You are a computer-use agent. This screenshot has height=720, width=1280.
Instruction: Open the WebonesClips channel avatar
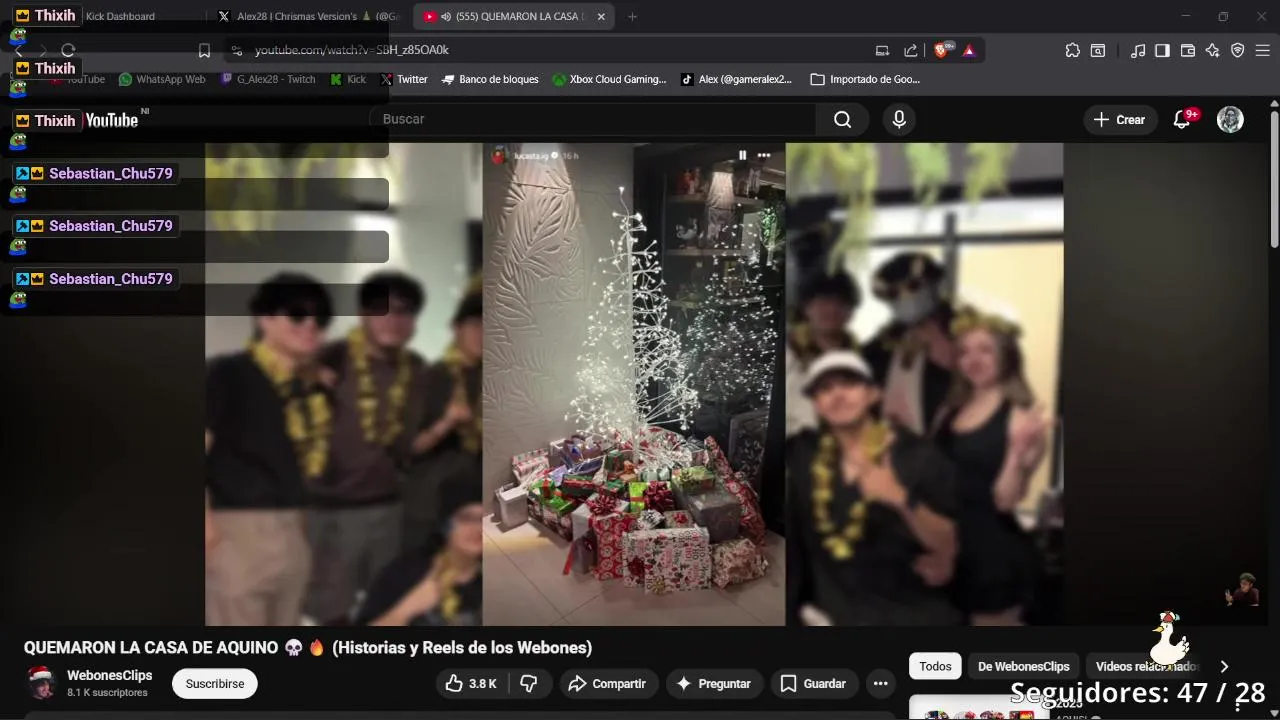point(41,683)
